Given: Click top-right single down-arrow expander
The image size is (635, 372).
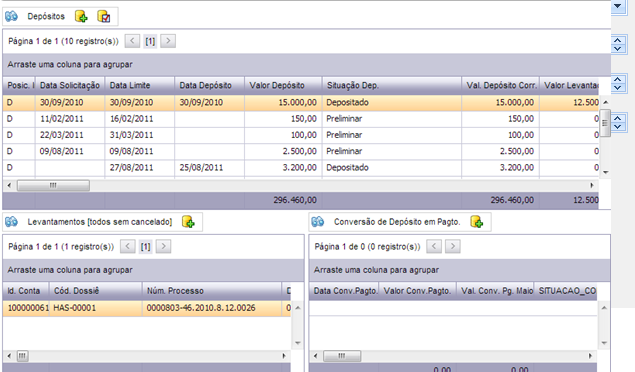Looking at the screenshot, I should (x=618, y=6).
